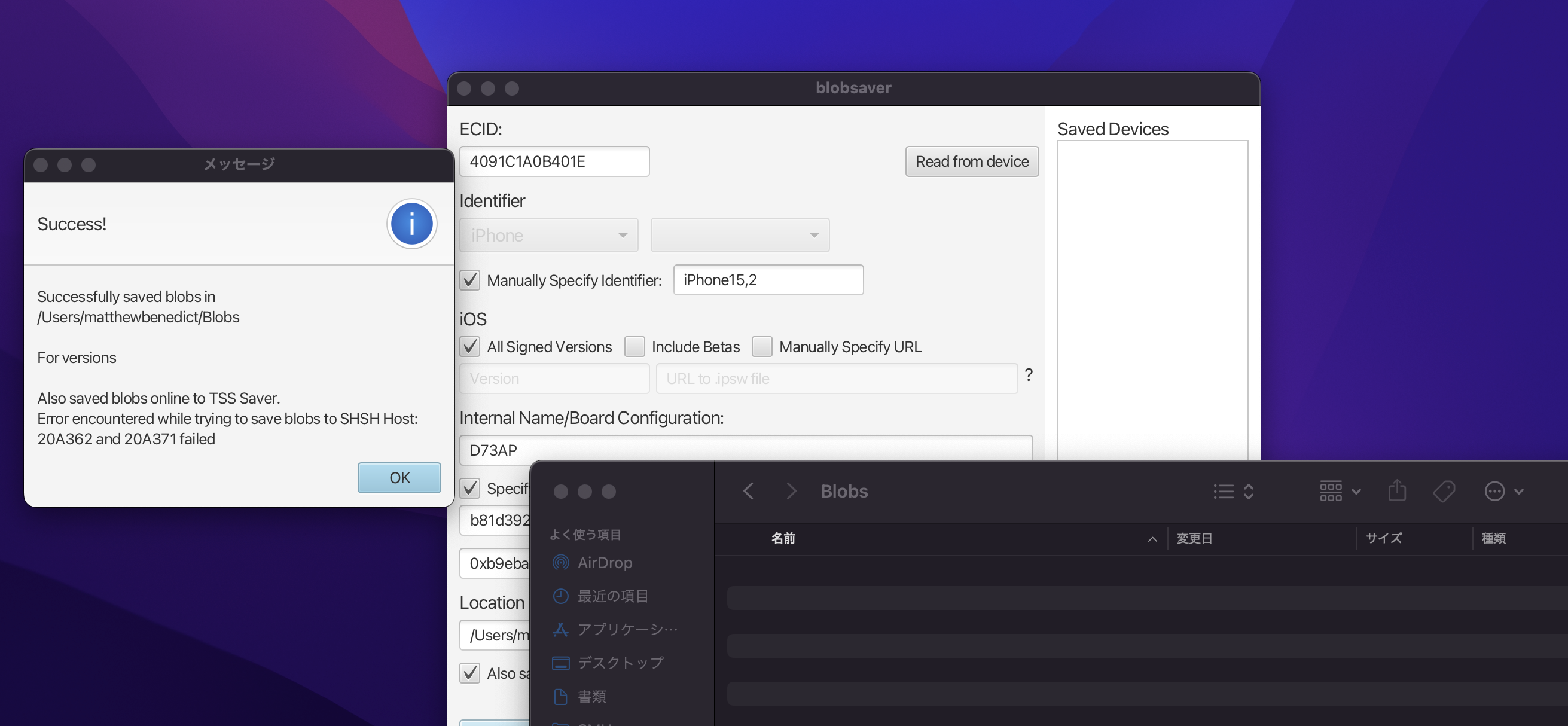This screenshot has height=726, width=1568.
Task: Open the view grouping dropdown in Finder toolbar
Action: click(x=1338, y=490)
